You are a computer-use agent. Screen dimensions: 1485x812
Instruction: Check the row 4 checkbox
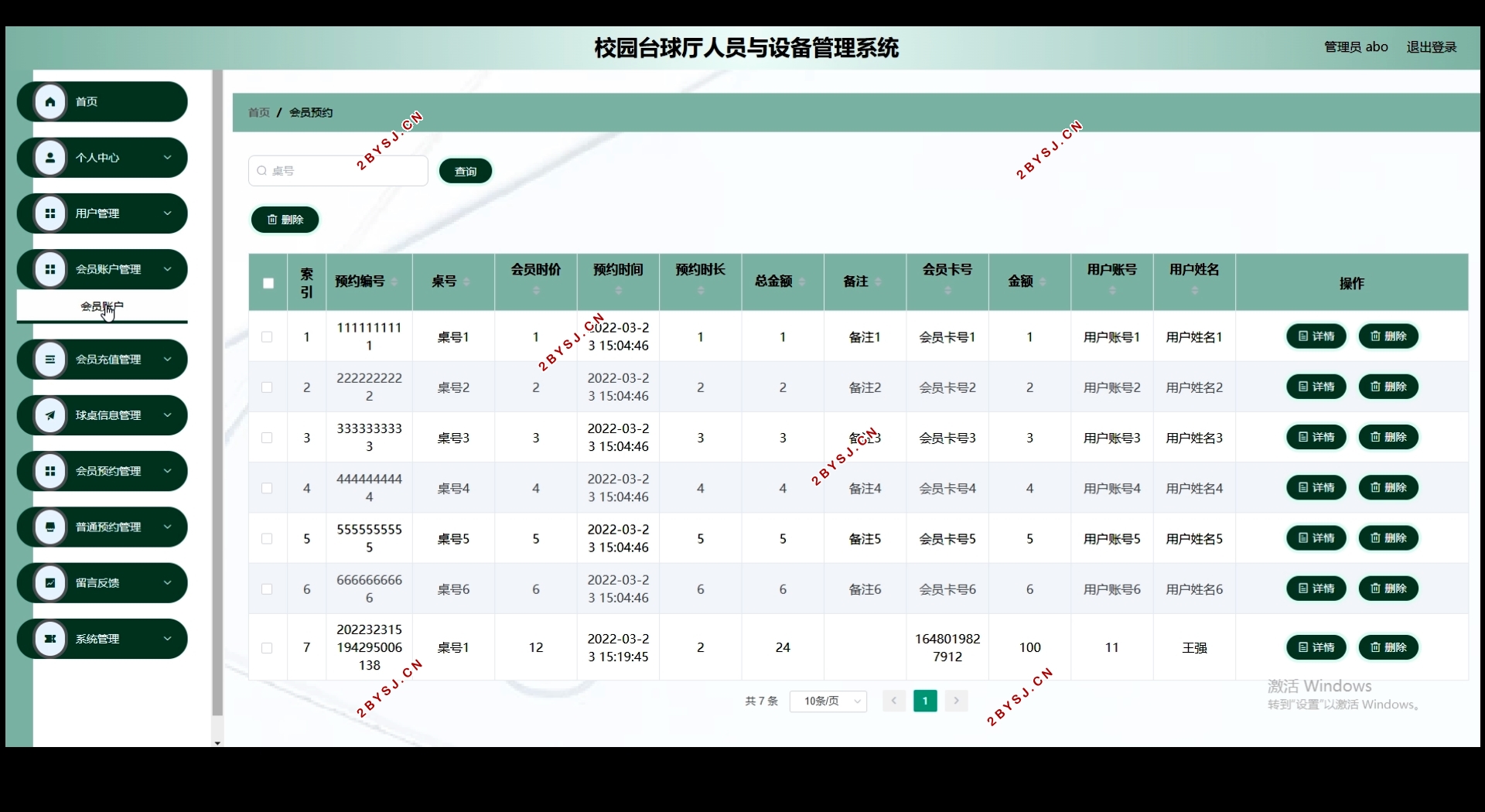pyautogui.click(x=267, y=489)
